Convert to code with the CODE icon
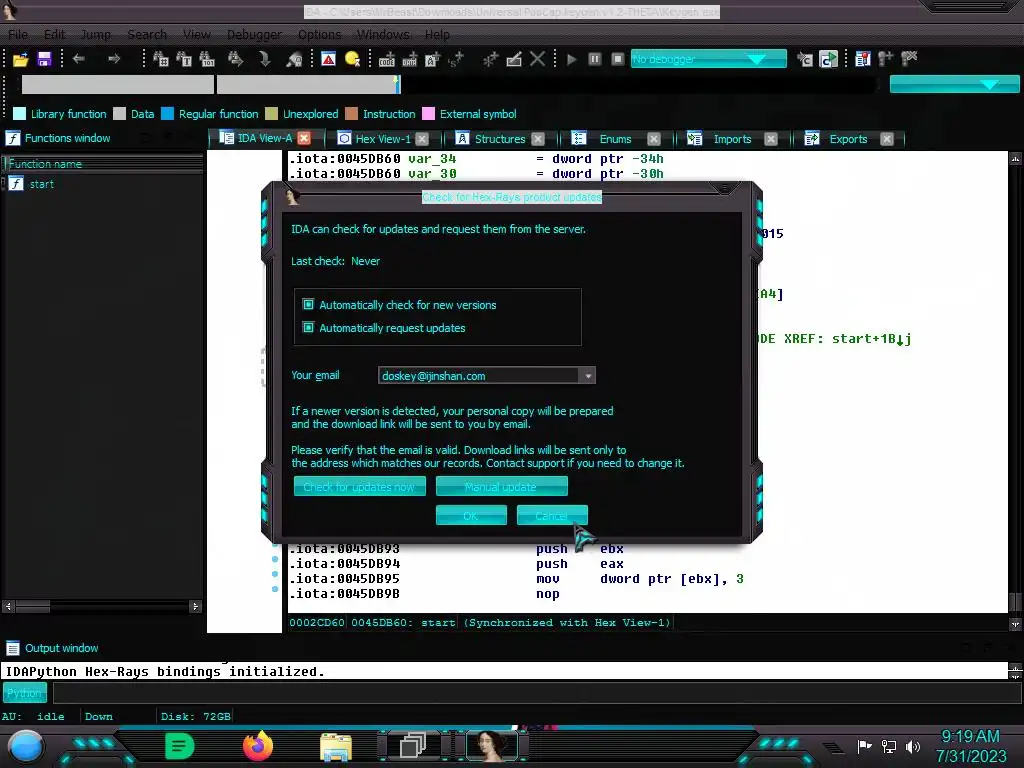 tap(387, 59)
